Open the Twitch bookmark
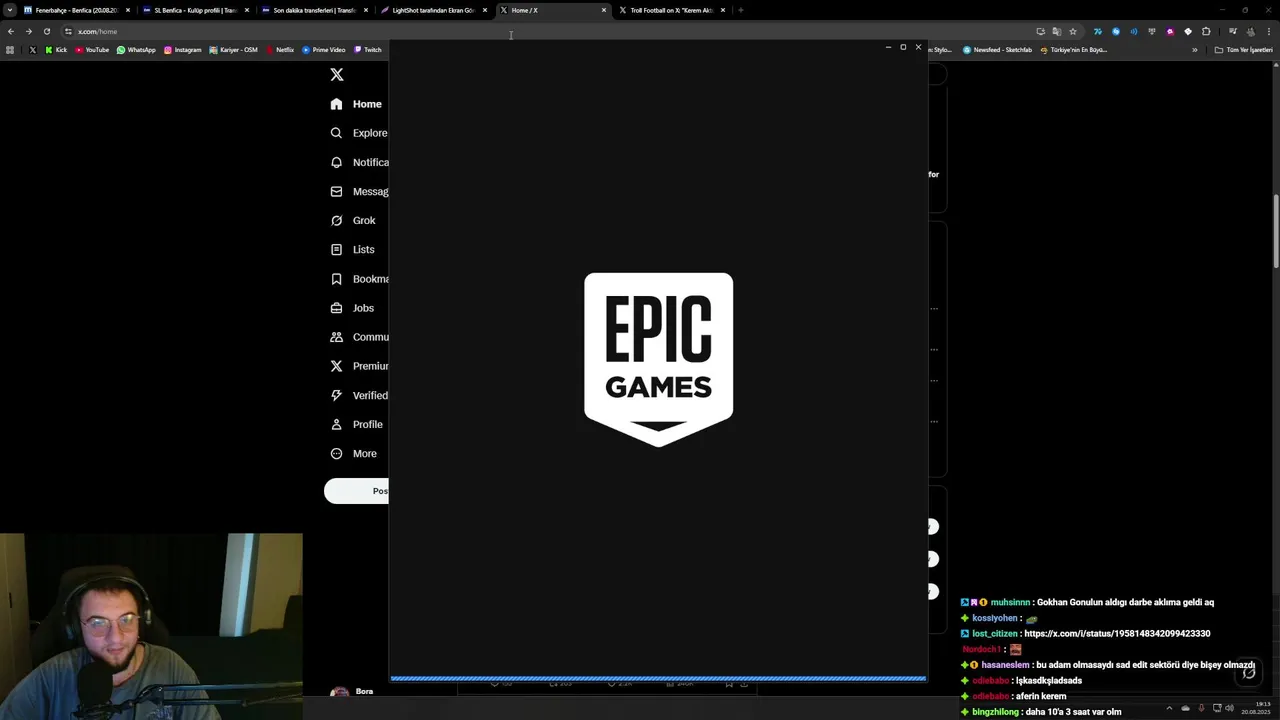This screenshot has height=720, width=1280. (368, 50)
